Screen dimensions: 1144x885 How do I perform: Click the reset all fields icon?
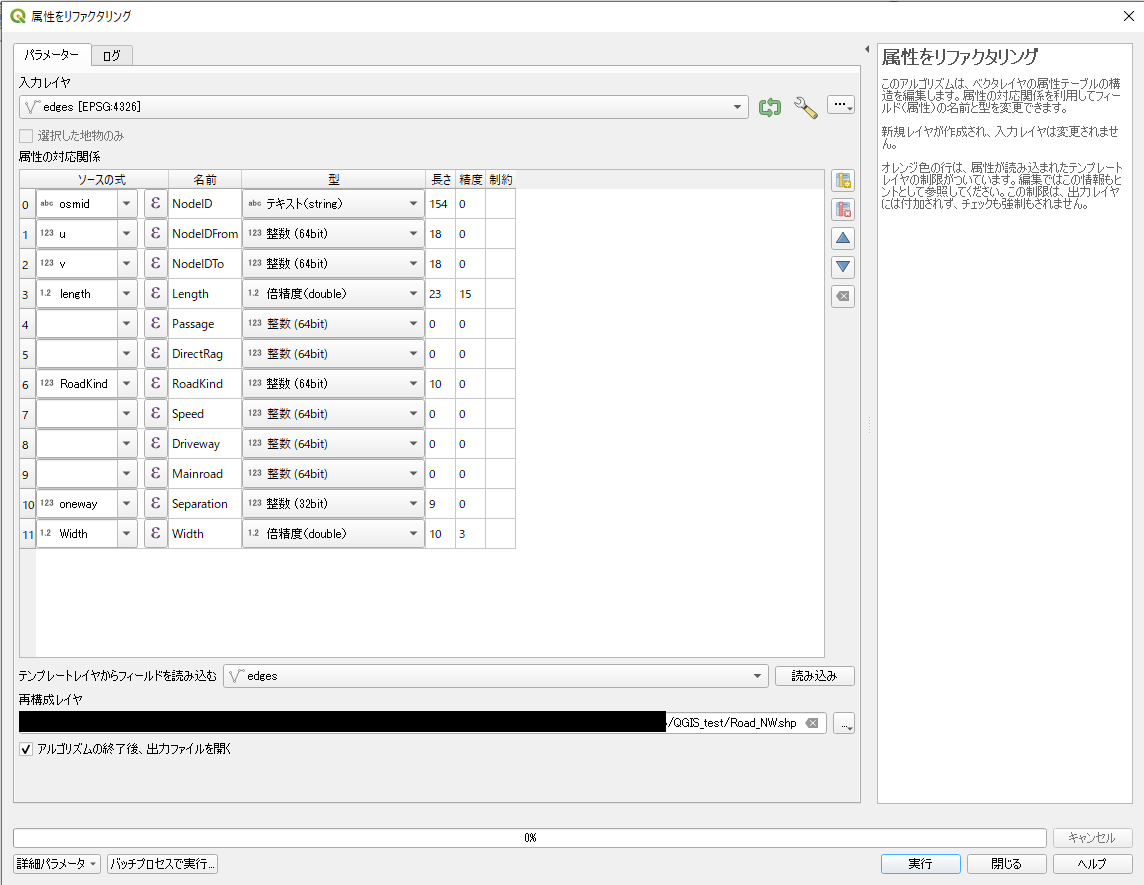tap(843, 297)
